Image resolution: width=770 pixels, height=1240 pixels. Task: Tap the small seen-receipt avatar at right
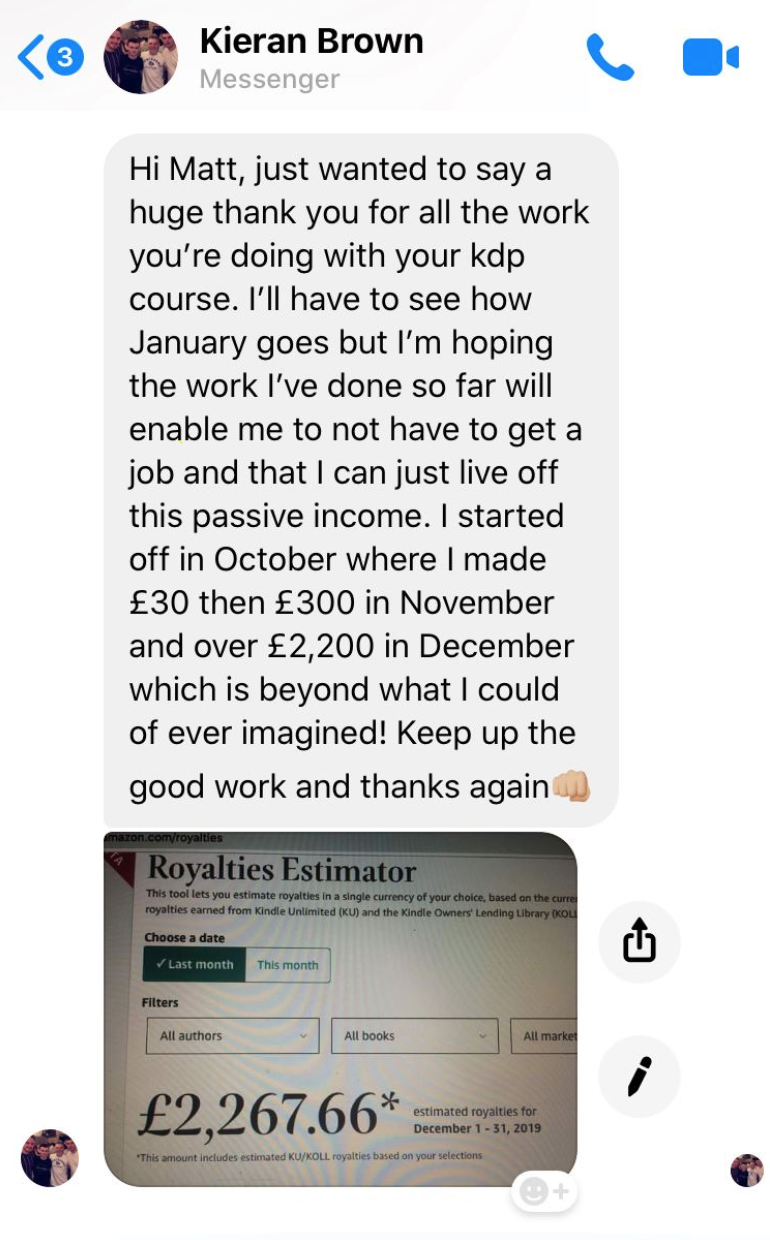(747, 1170)
